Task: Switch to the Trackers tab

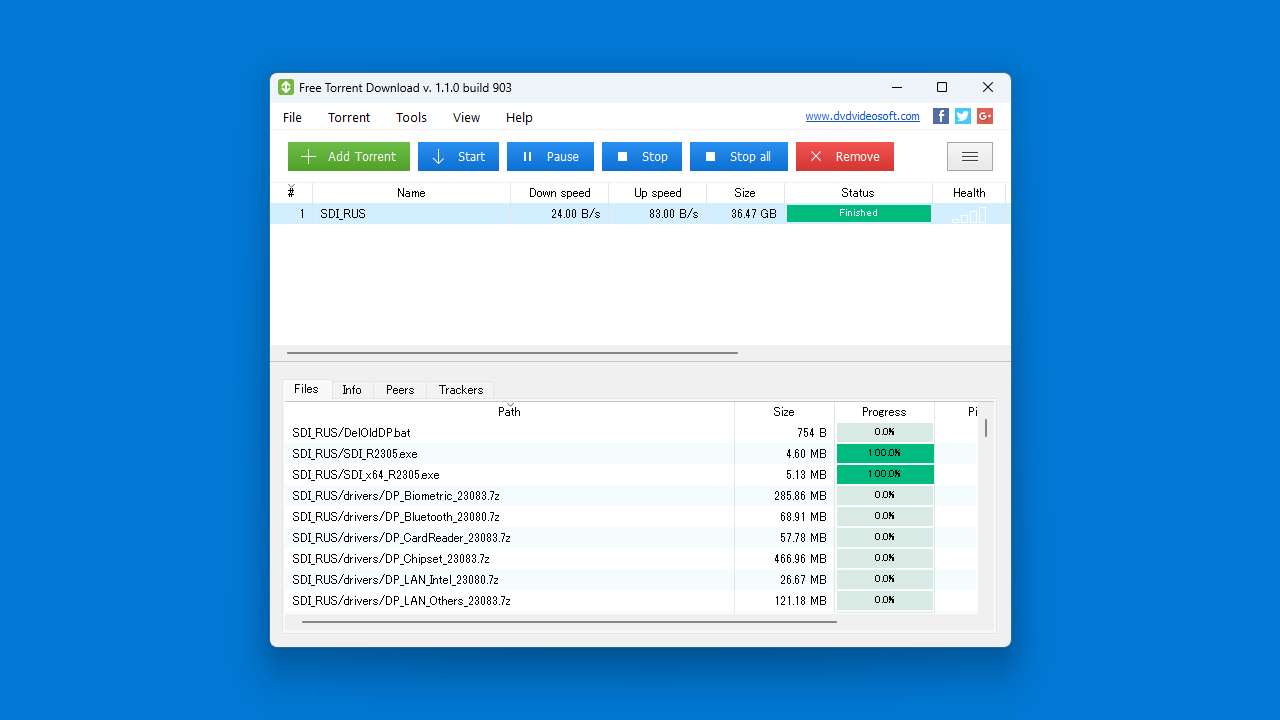Action: (461, 390)
